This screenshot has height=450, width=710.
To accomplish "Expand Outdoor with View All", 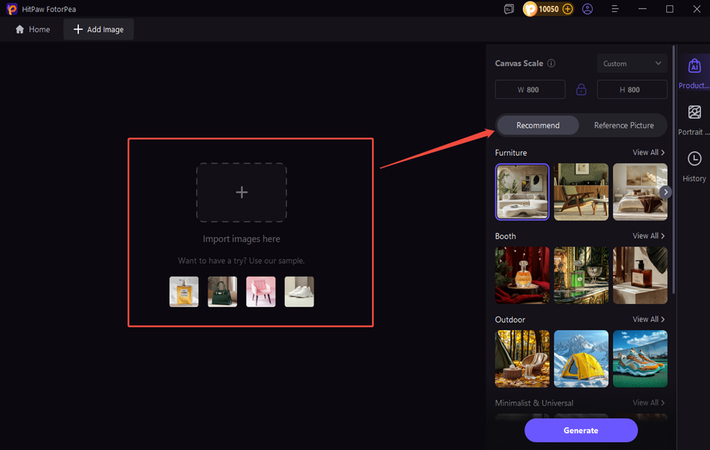I will click(648, 319).
